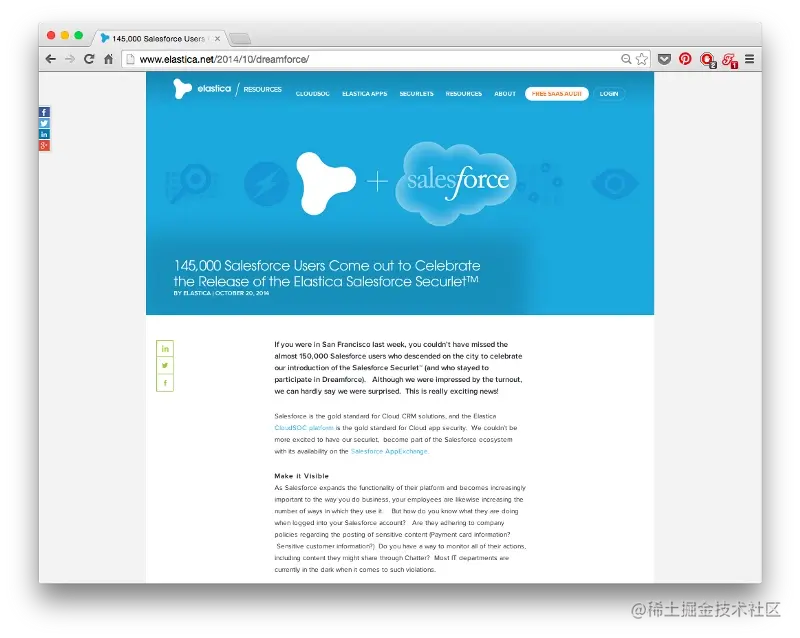The image size is (800, 638).
Task: Open the CloudSOC nav menu item
Action: [312, 94]
